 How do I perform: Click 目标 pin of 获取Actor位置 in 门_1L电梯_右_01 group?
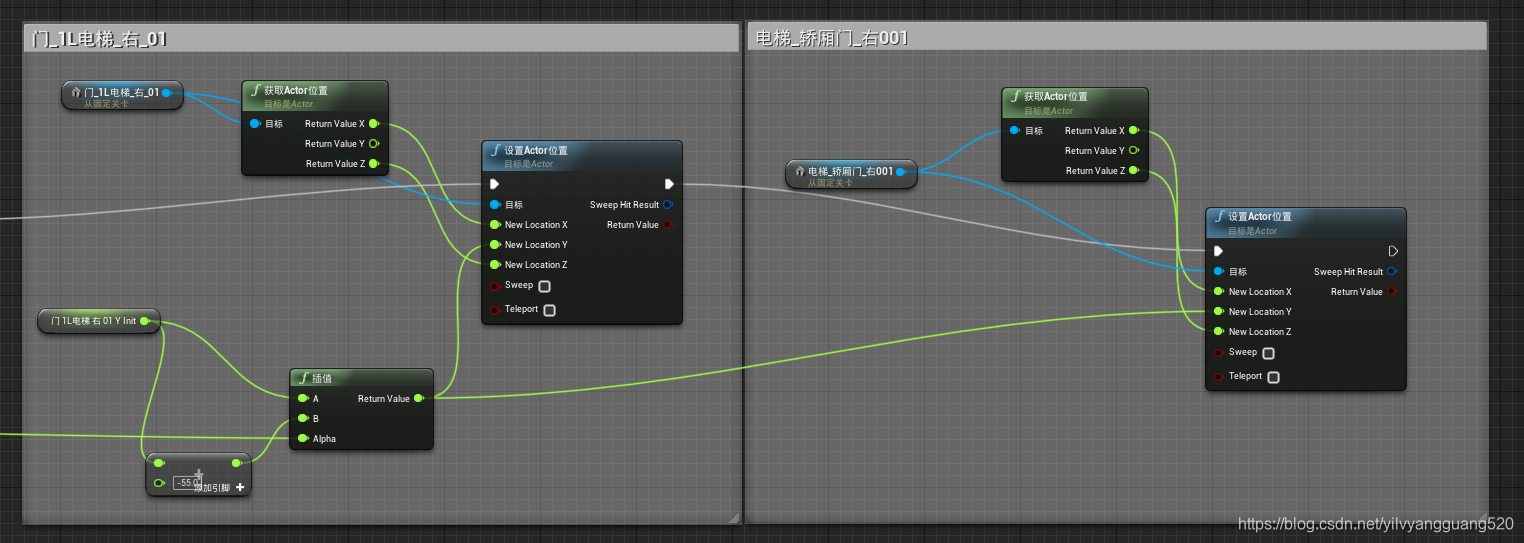[256, 124]
